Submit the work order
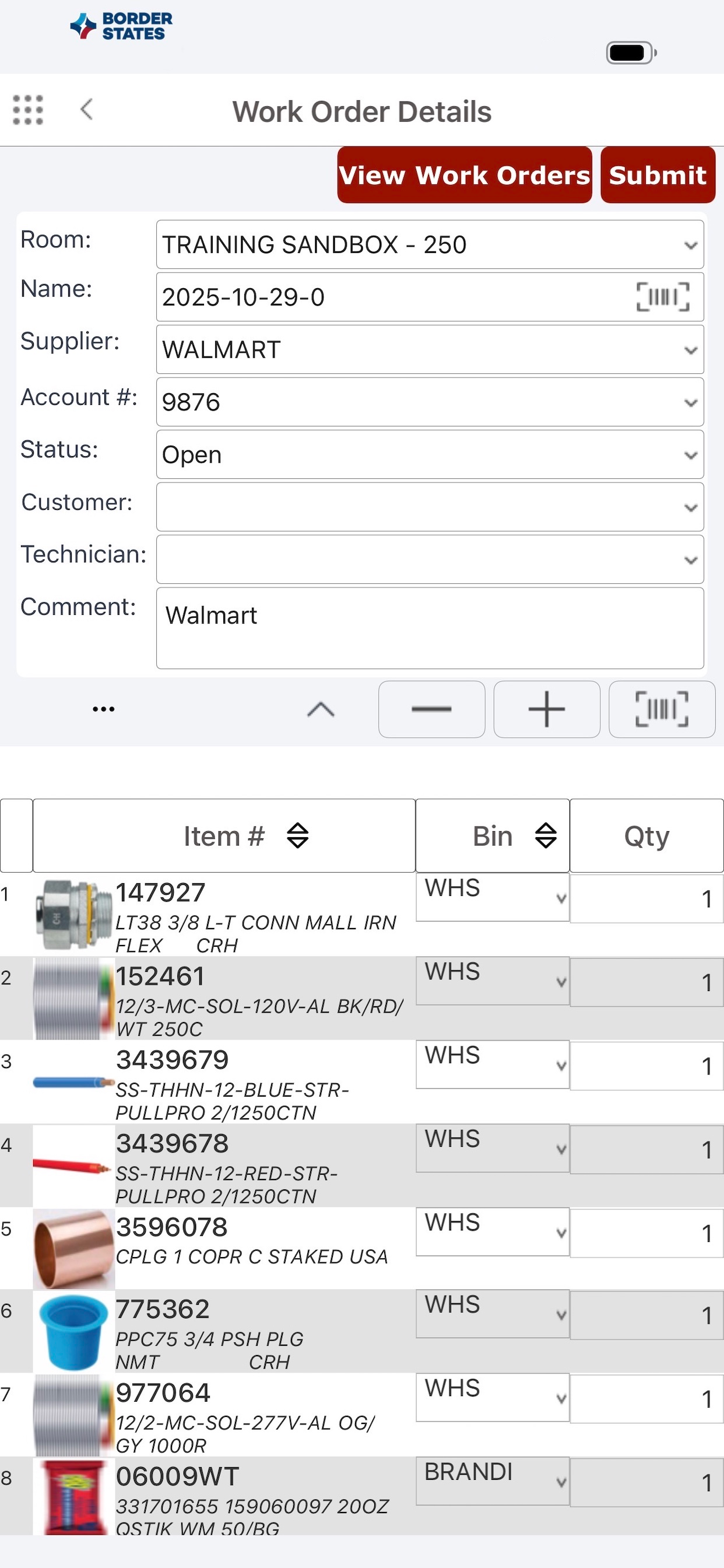Image resolution: width=724 pixels, height=1568 pixels. 658,174
